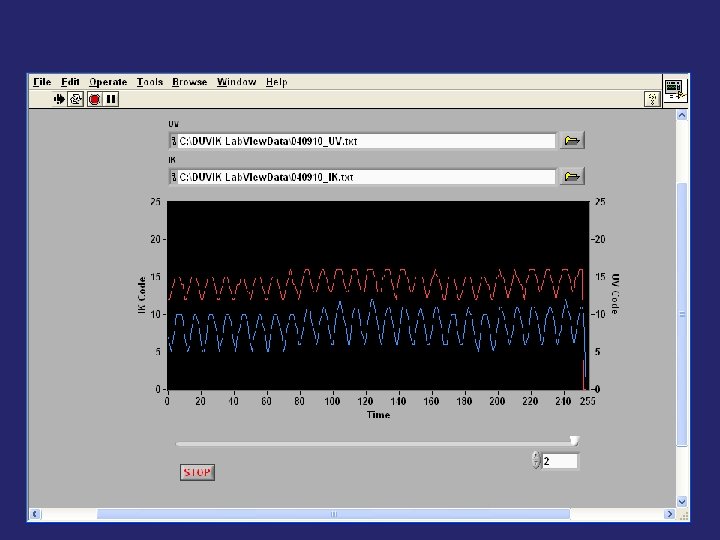
Task: Click the Run Continuously toolbar icon
Action: 76,99
